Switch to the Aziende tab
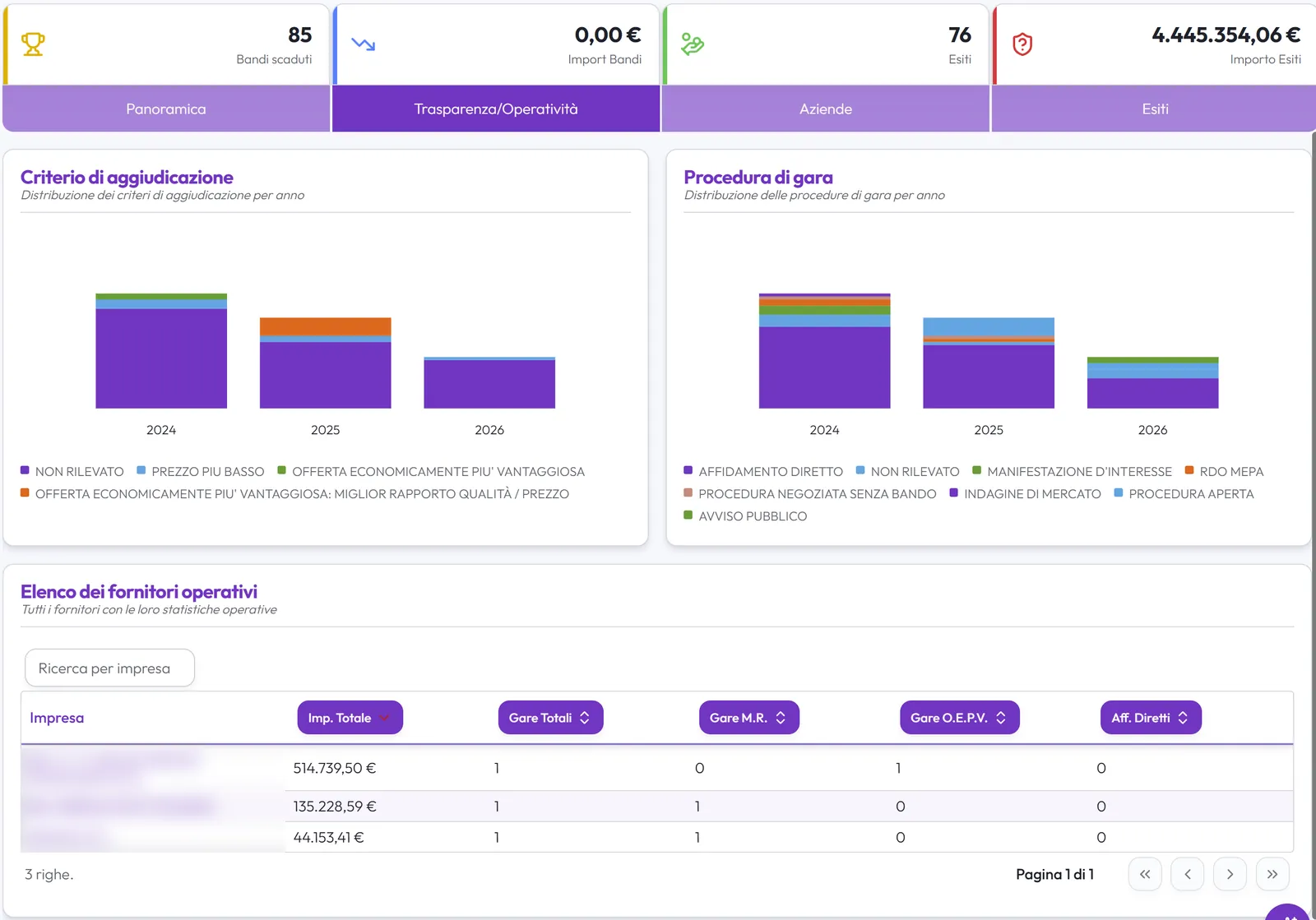 tap(826, 109)
